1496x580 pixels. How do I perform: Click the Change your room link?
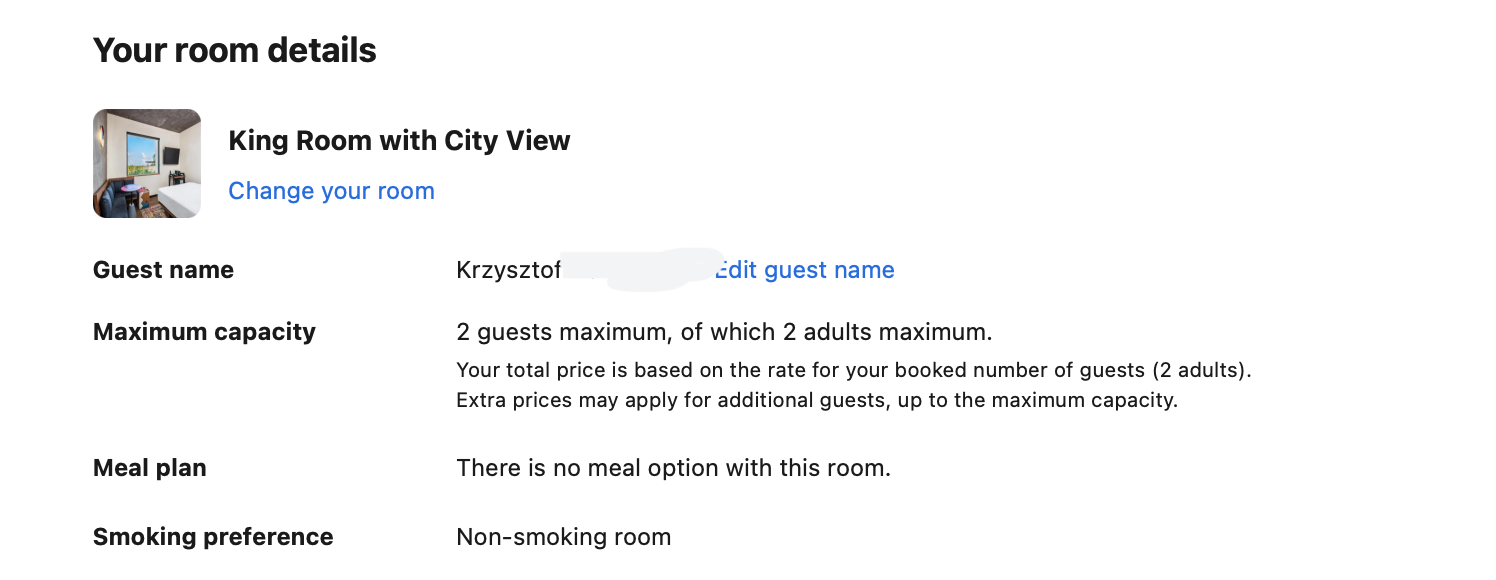pyautogui.click(x=331, y=191)
